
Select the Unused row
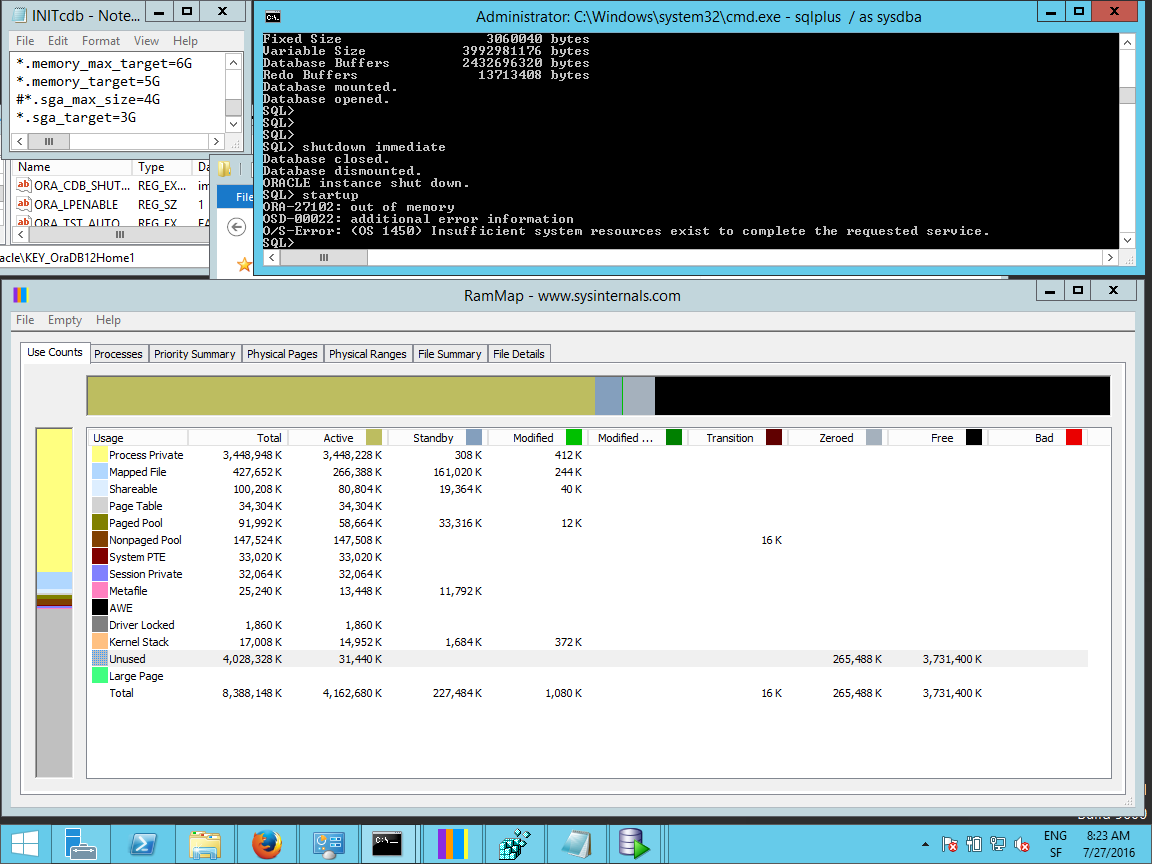point(588,659)
